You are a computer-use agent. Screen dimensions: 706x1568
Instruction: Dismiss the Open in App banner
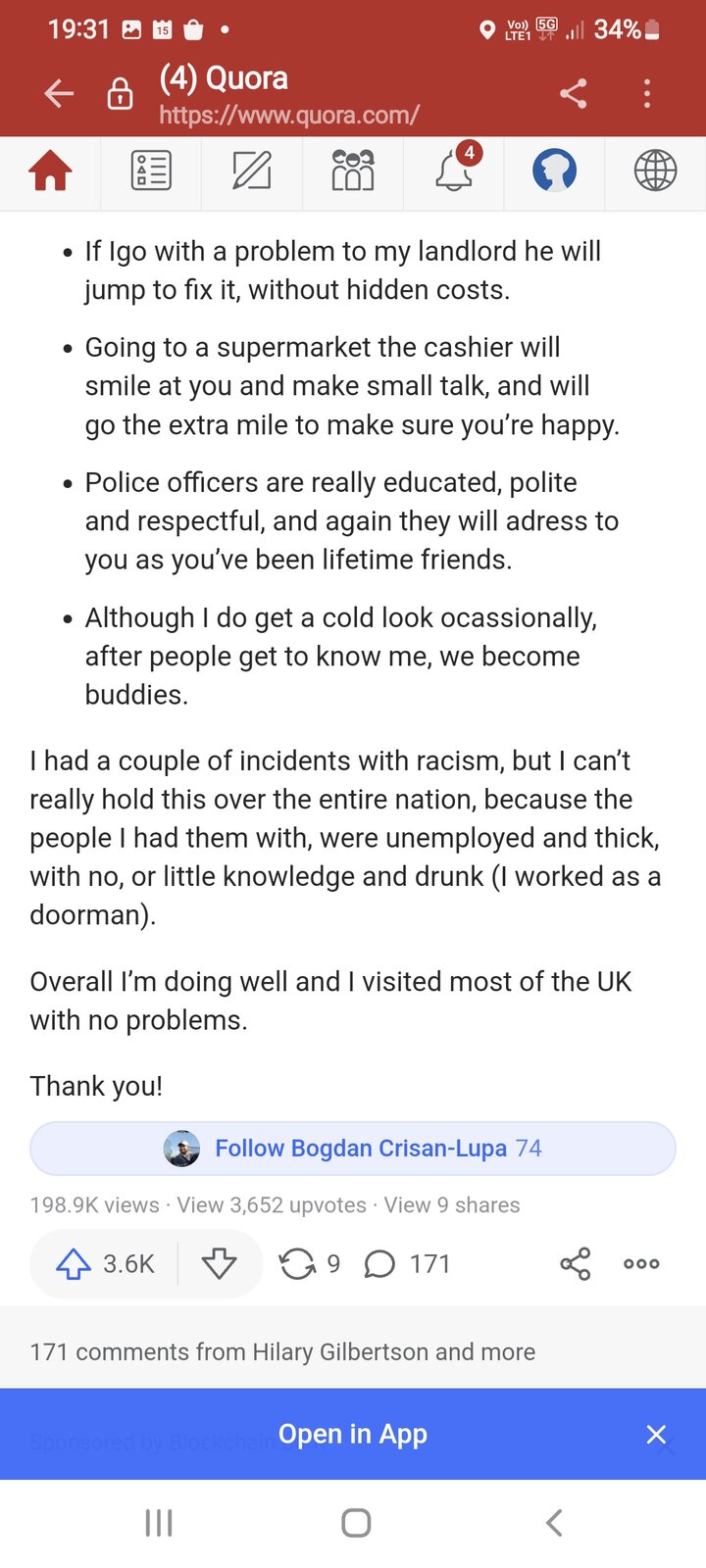point(657,1435)
